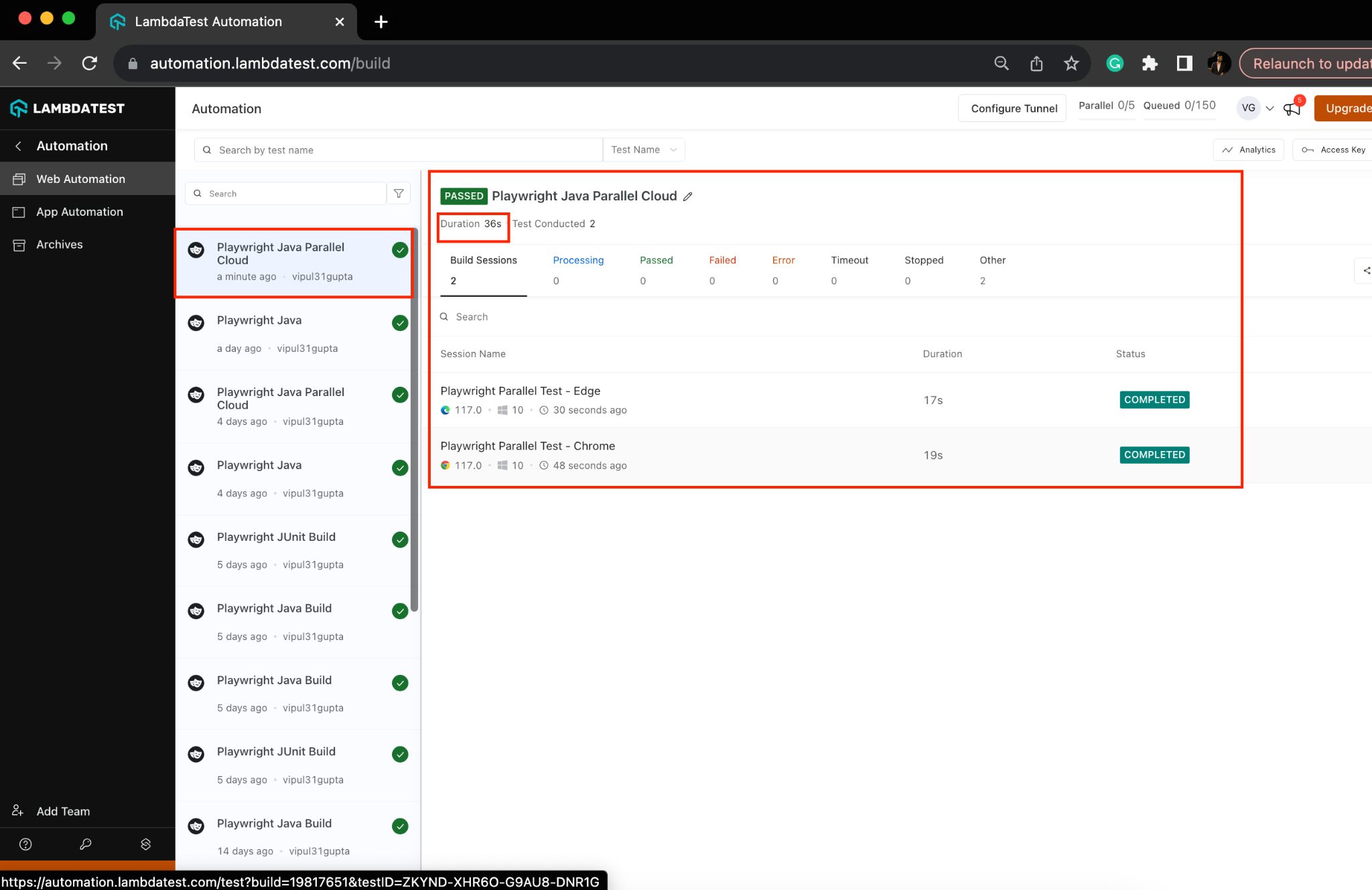This screenshot has height=890, width=1372.
Task: Click Configure Tunnel button
Action: pos(1014,109)
